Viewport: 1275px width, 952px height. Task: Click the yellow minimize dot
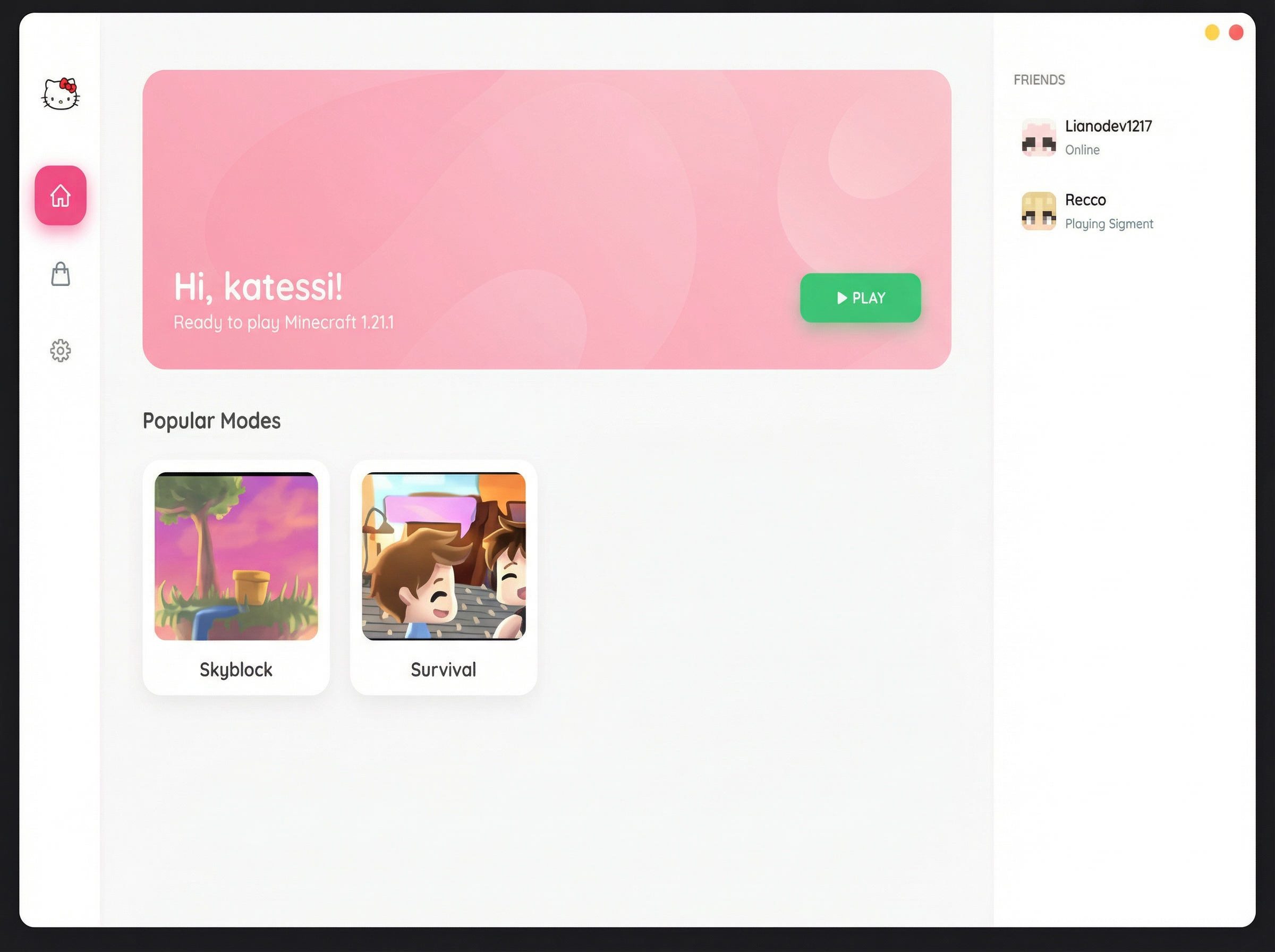[x=1211, y=33]
